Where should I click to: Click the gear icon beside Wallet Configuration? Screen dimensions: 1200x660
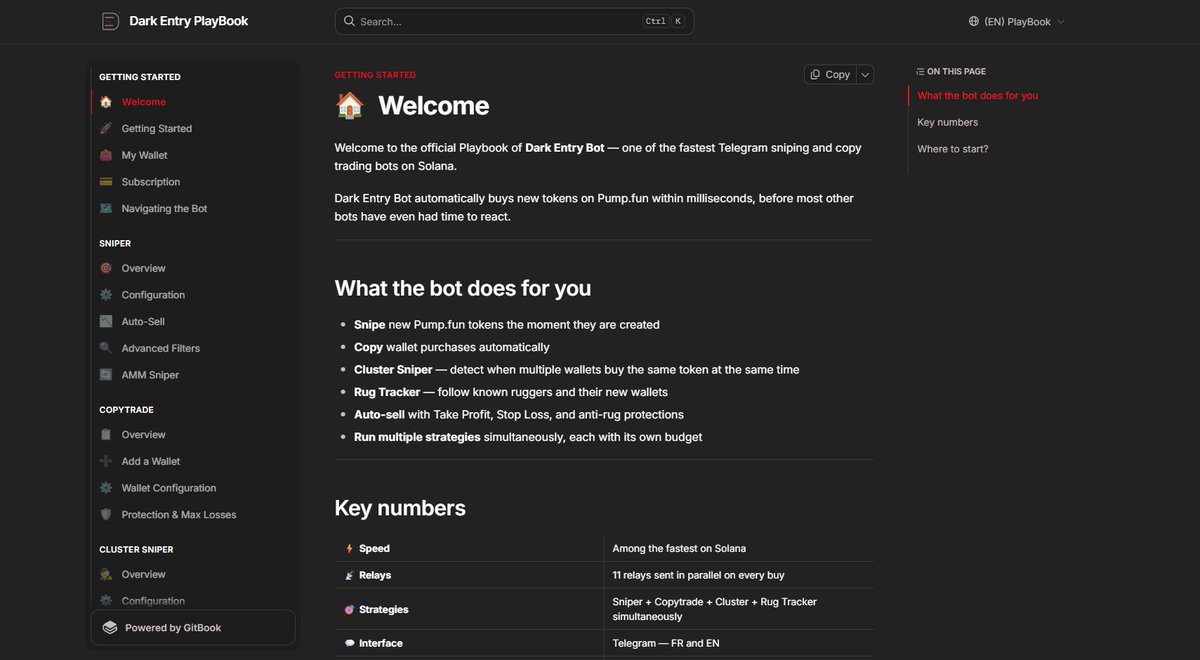106,488
